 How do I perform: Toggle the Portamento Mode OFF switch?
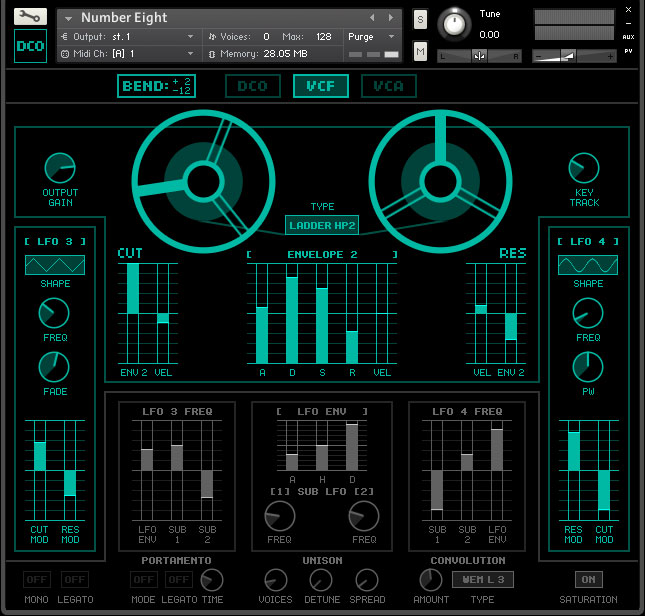coord(144,579)
